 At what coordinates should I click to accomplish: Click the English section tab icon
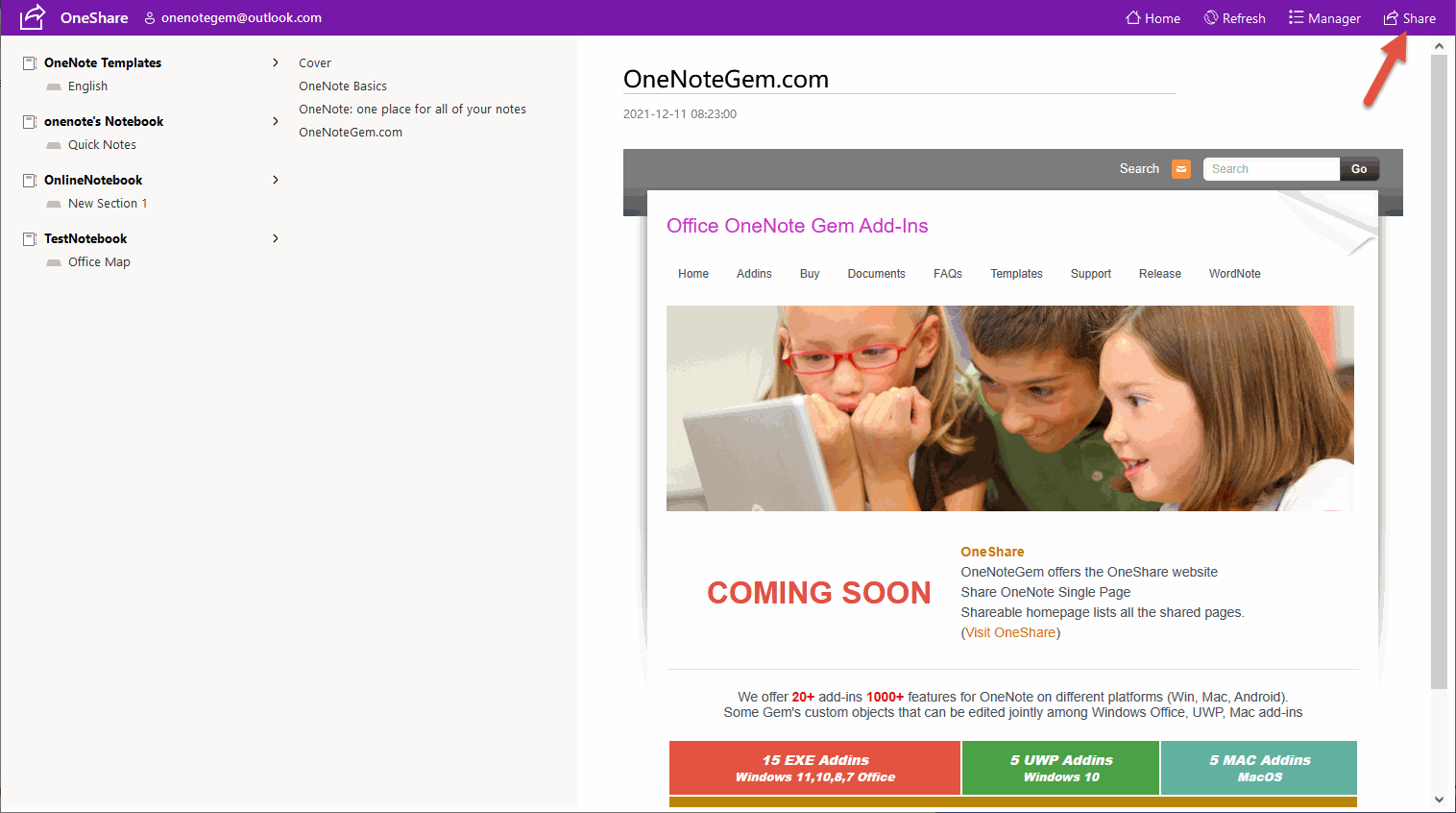[x=54, y=86]
